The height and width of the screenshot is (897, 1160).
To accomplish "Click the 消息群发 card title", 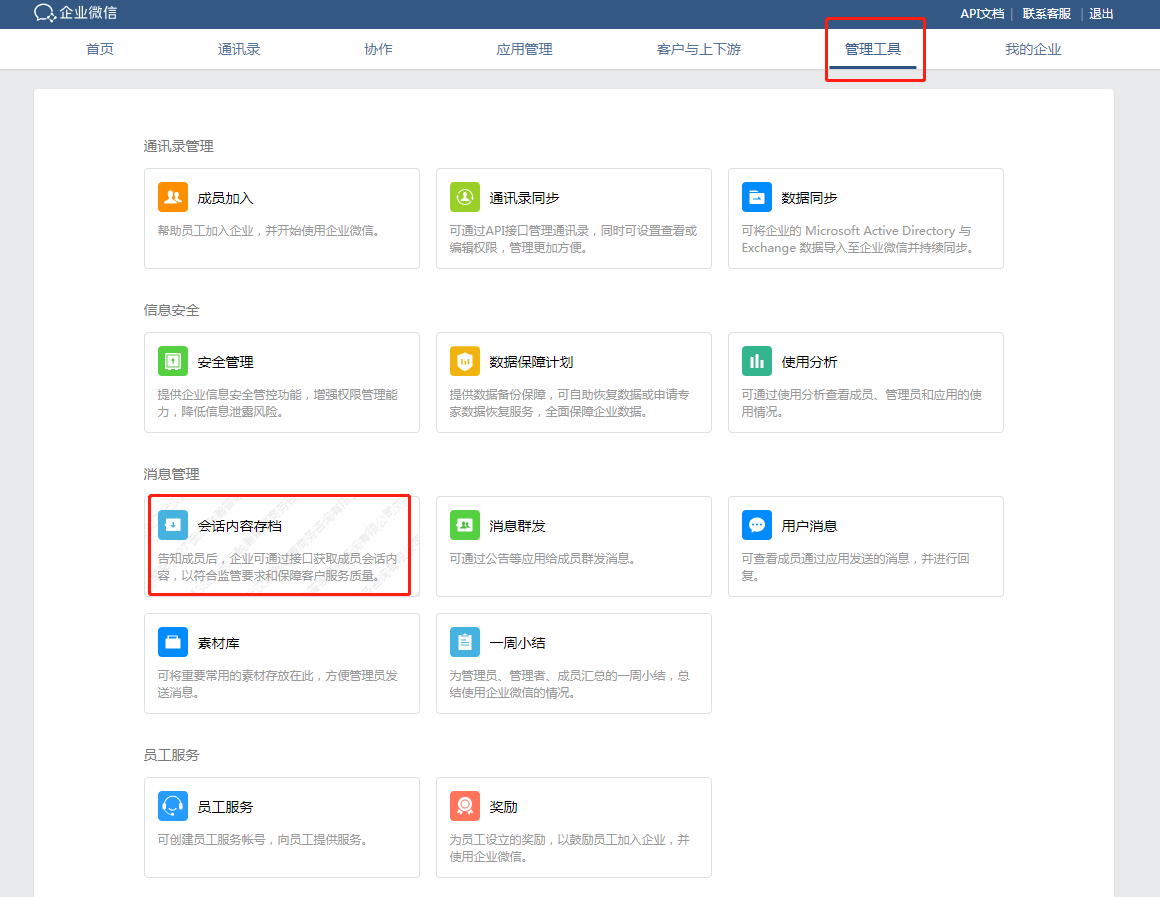I will 517,526.
